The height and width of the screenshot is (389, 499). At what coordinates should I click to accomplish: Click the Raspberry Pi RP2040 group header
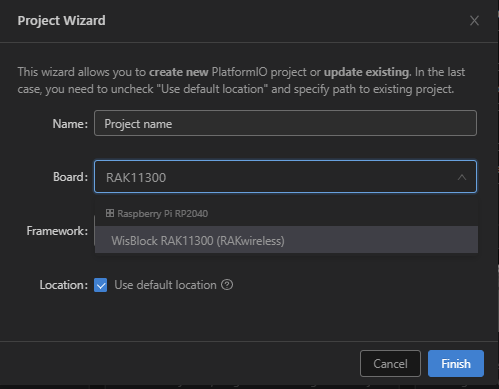click(x=286, y=213)
